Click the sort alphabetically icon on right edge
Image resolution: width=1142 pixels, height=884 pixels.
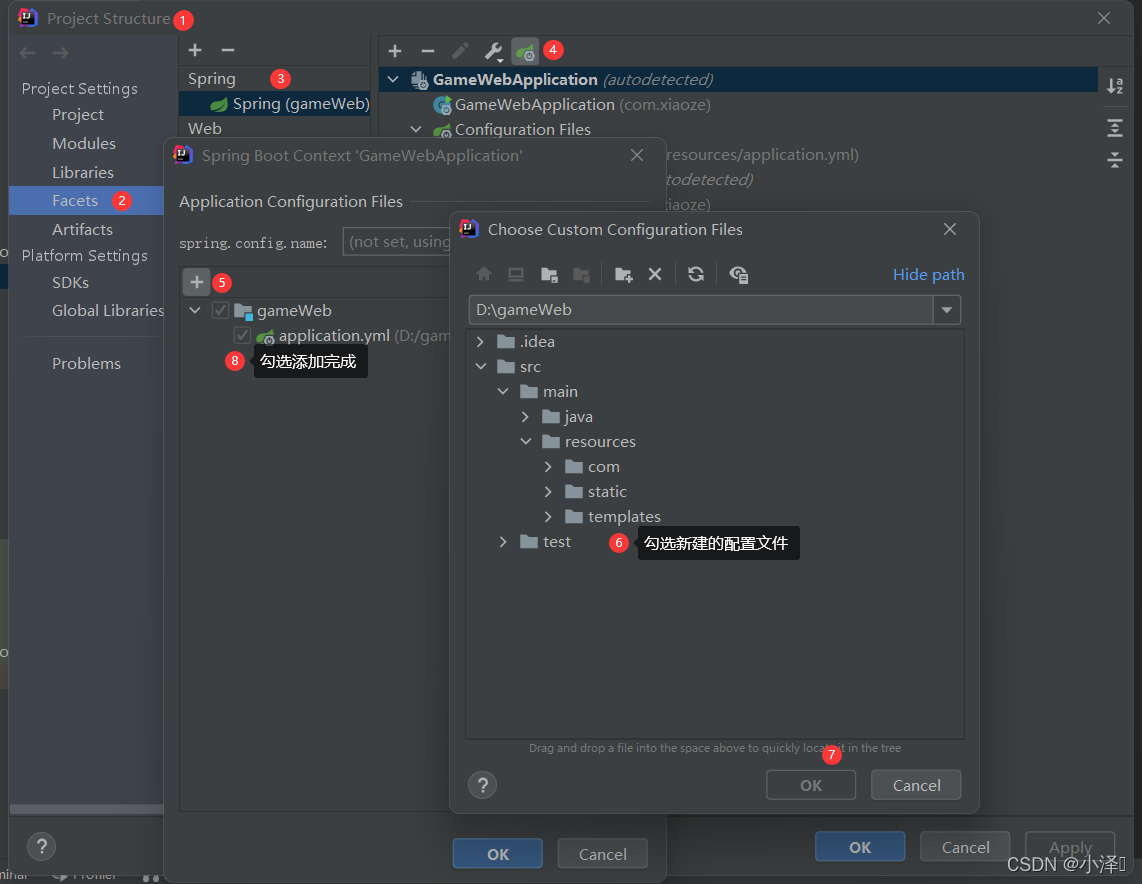pyautogui.click(x=1114, y=86)
